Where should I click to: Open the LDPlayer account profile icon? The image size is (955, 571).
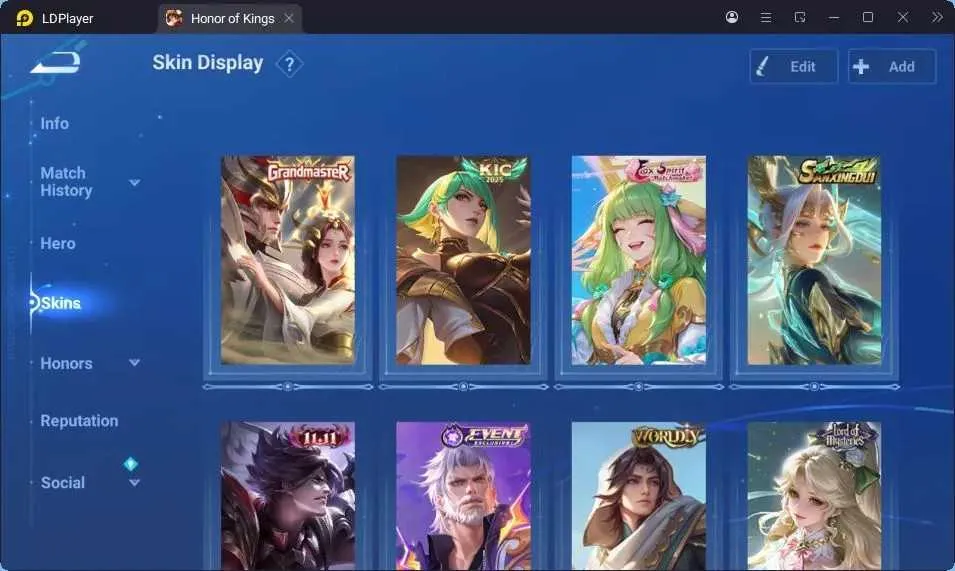pos(732,17)
